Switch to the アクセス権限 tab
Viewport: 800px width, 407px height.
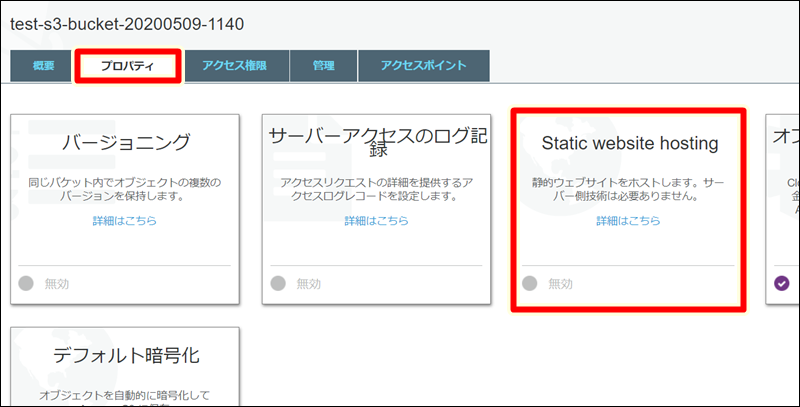click(237, 66)
